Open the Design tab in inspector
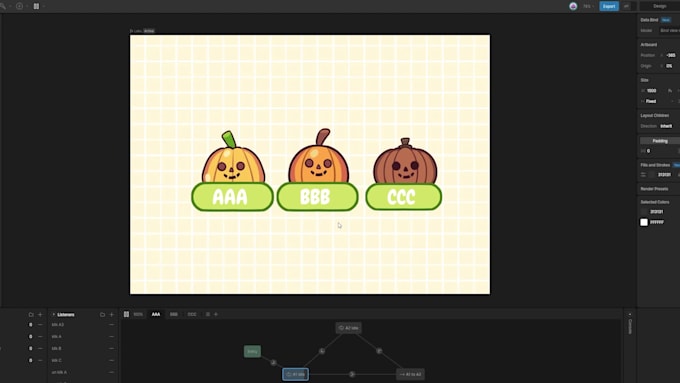680x383 pixels. tap(660, 6)
